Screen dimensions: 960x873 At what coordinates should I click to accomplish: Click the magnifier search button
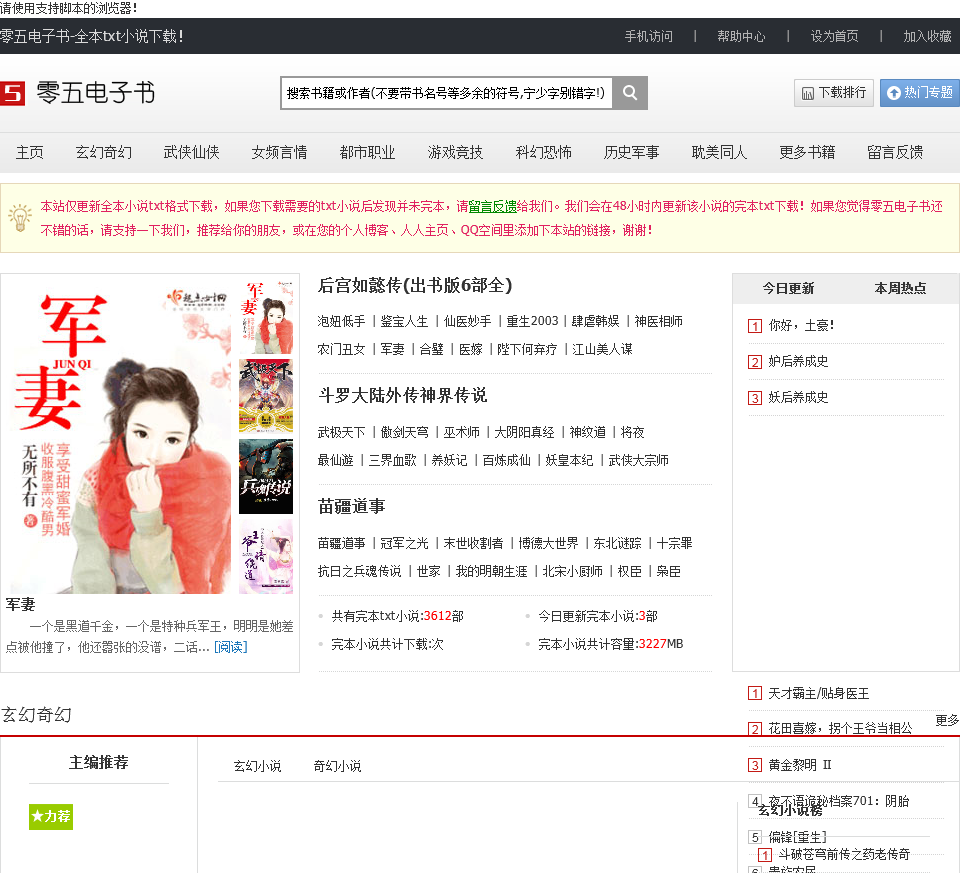630,93
